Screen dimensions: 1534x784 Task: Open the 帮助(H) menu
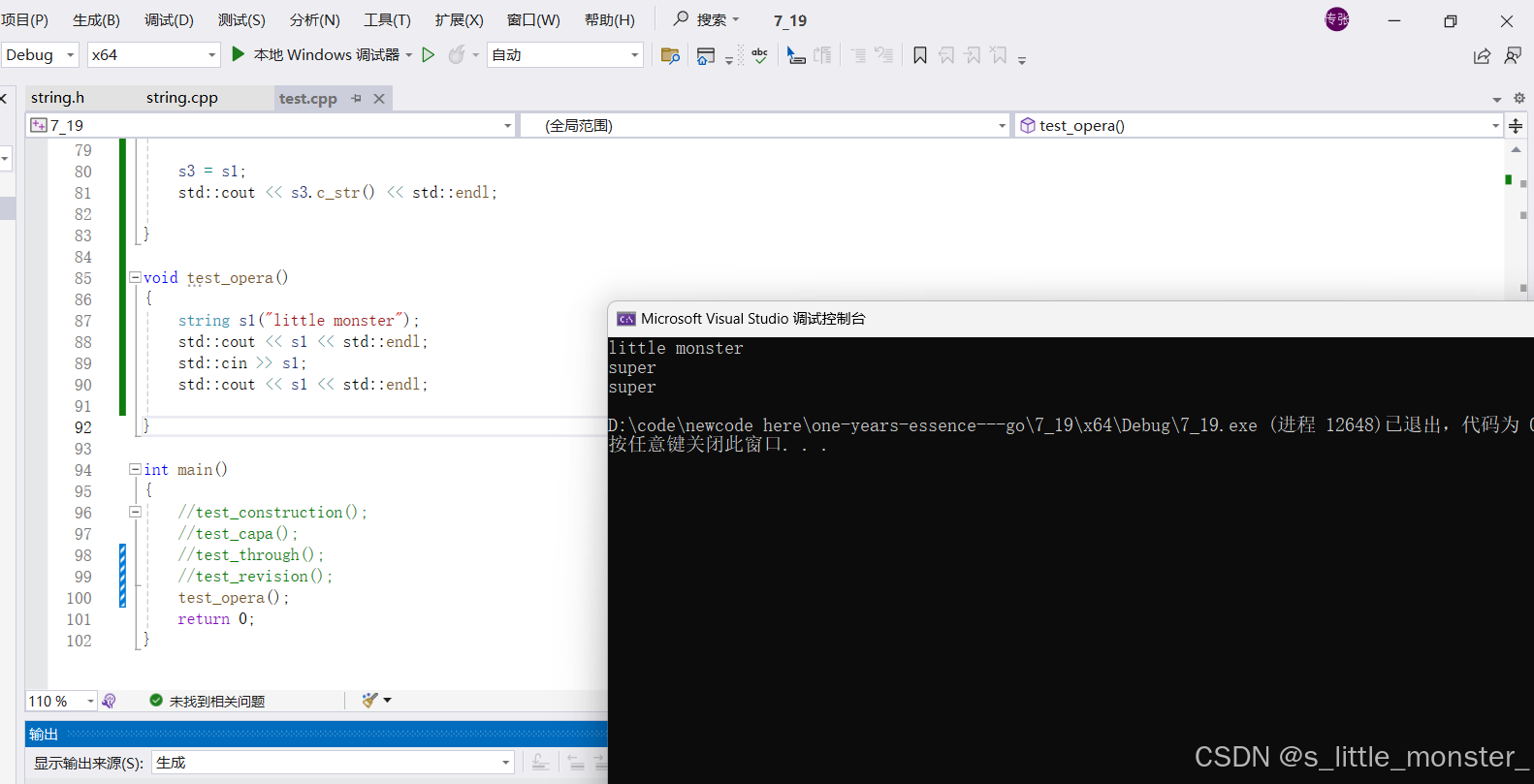(x=609, y=20)
